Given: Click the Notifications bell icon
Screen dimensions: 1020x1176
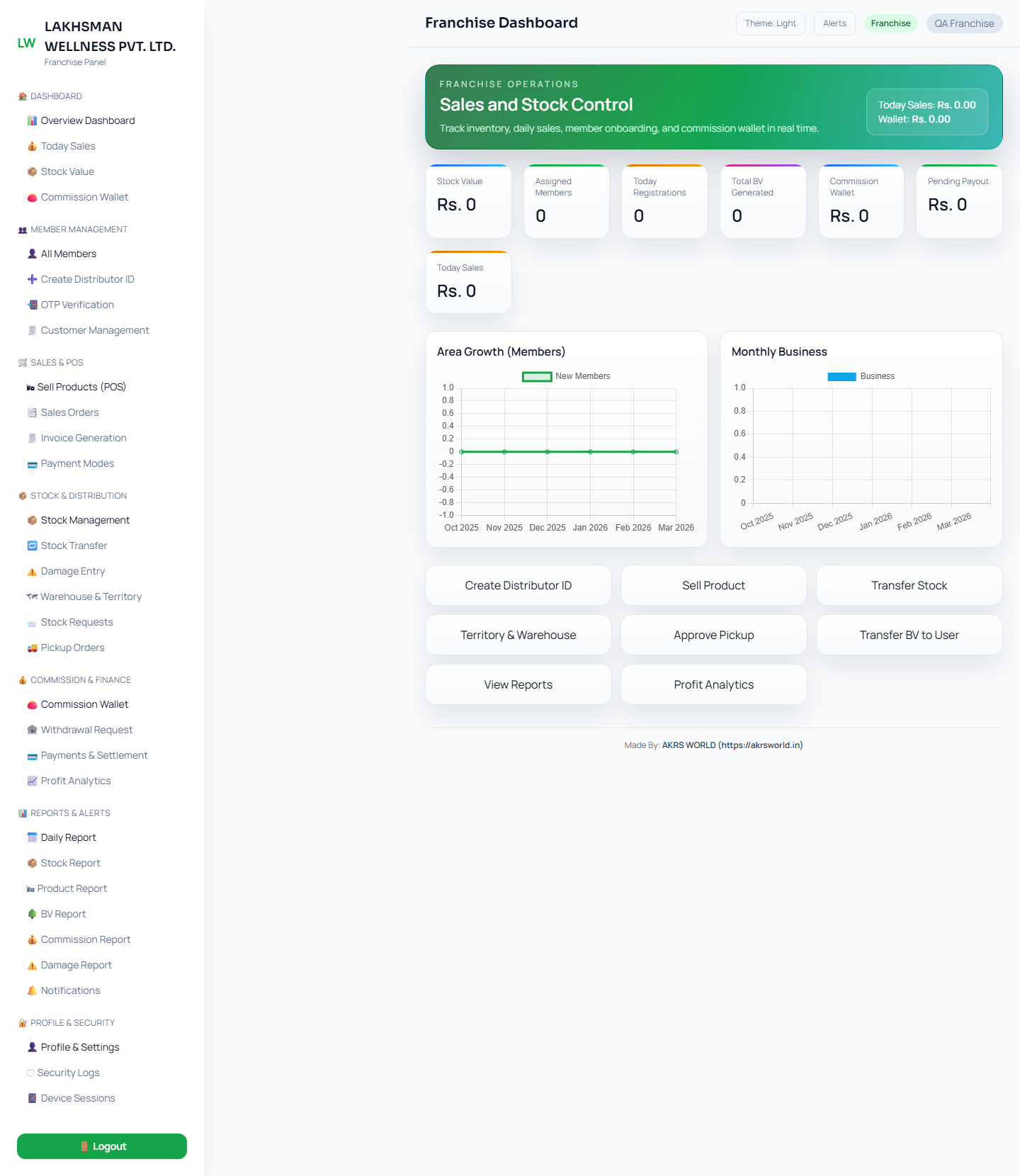Looking at the screenshot, I should point(32,991).
